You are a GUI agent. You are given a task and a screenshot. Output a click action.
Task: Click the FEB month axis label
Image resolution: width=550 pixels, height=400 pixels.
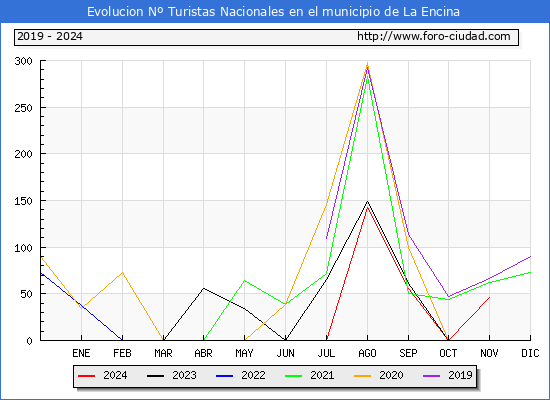click(x=122, y=353)
